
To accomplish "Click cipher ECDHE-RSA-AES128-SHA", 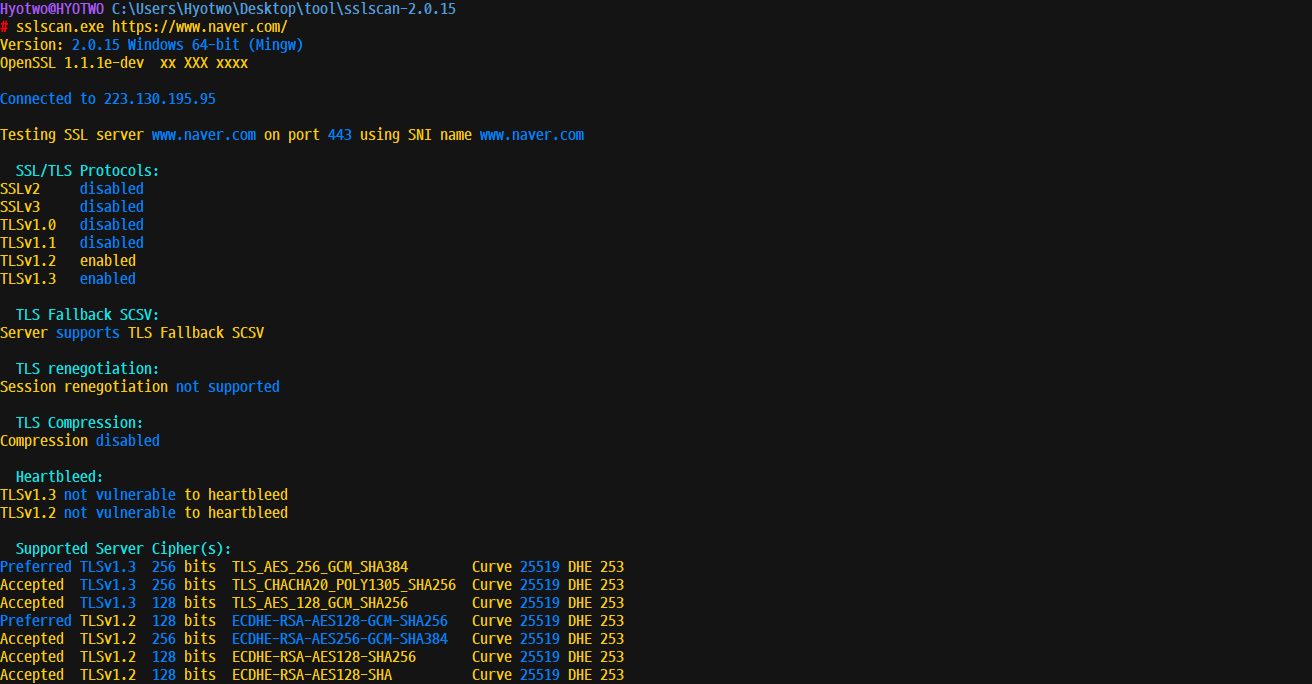I will click(312, 675).
